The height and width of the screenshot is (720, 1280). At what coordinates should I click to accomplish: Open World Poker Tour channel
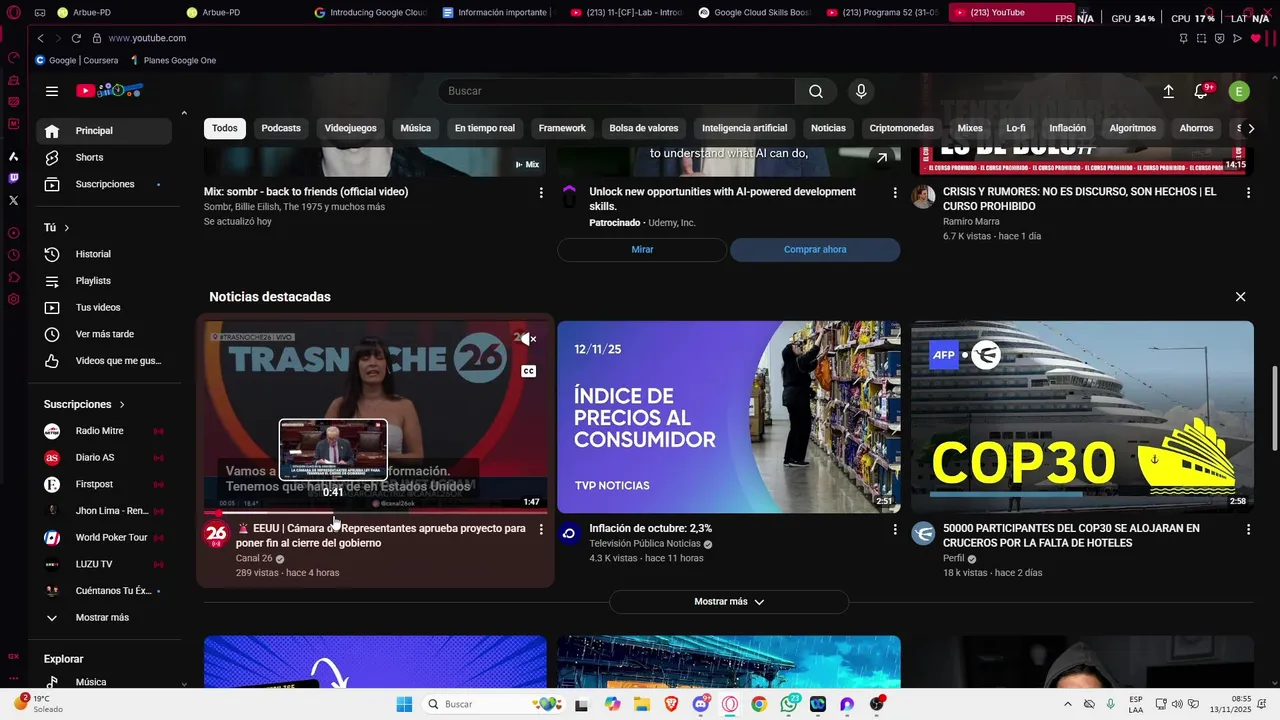[104, 537]
